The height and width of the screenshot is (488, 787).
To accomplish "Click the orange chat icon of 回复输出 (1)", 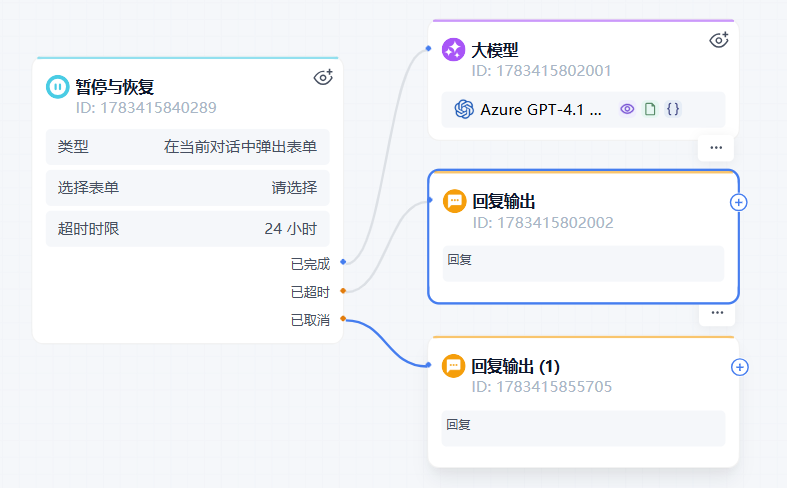I will (453, 366).
